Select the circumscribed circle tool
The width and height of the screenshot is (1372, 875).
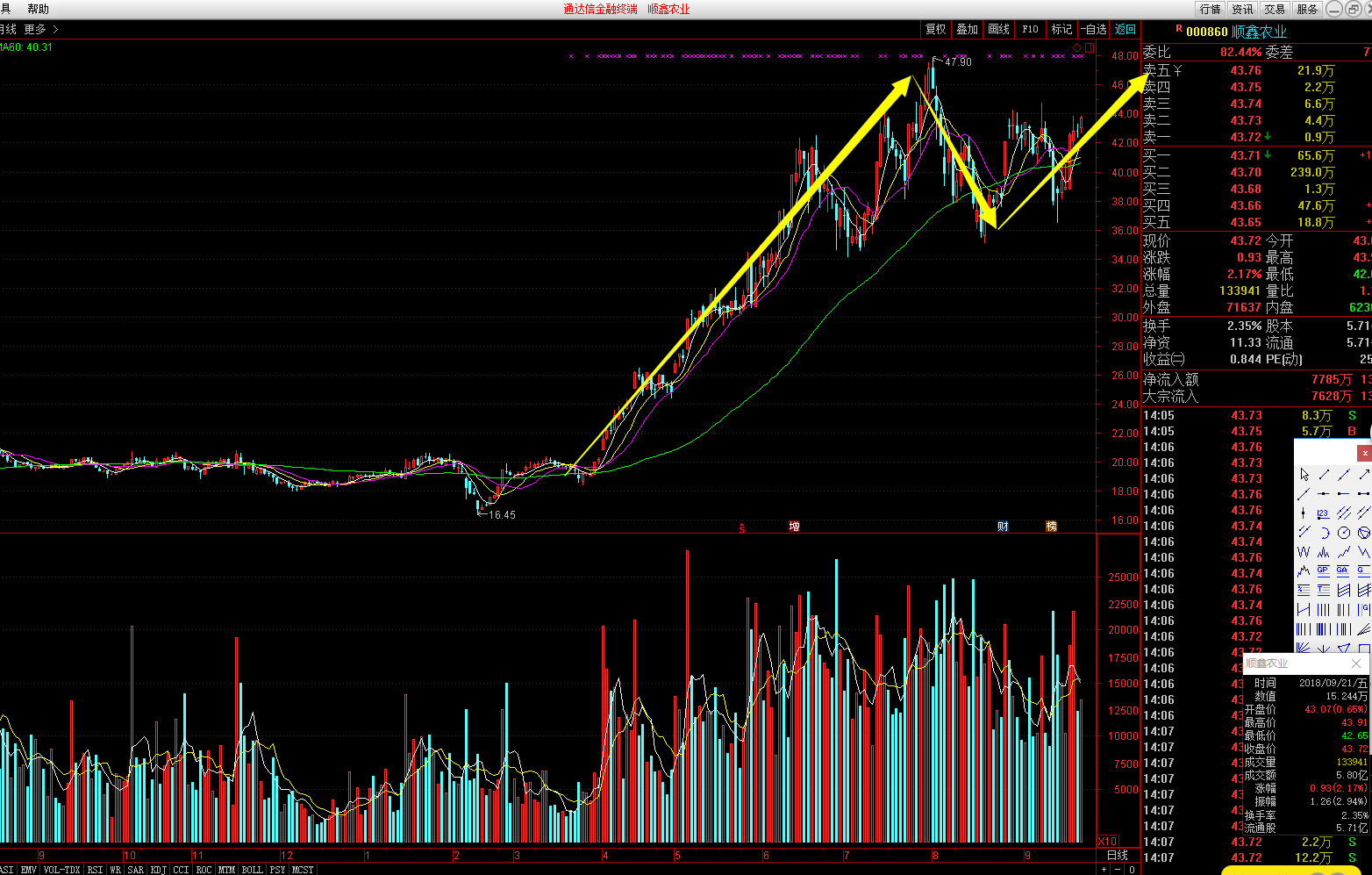tap(1364, 533)
